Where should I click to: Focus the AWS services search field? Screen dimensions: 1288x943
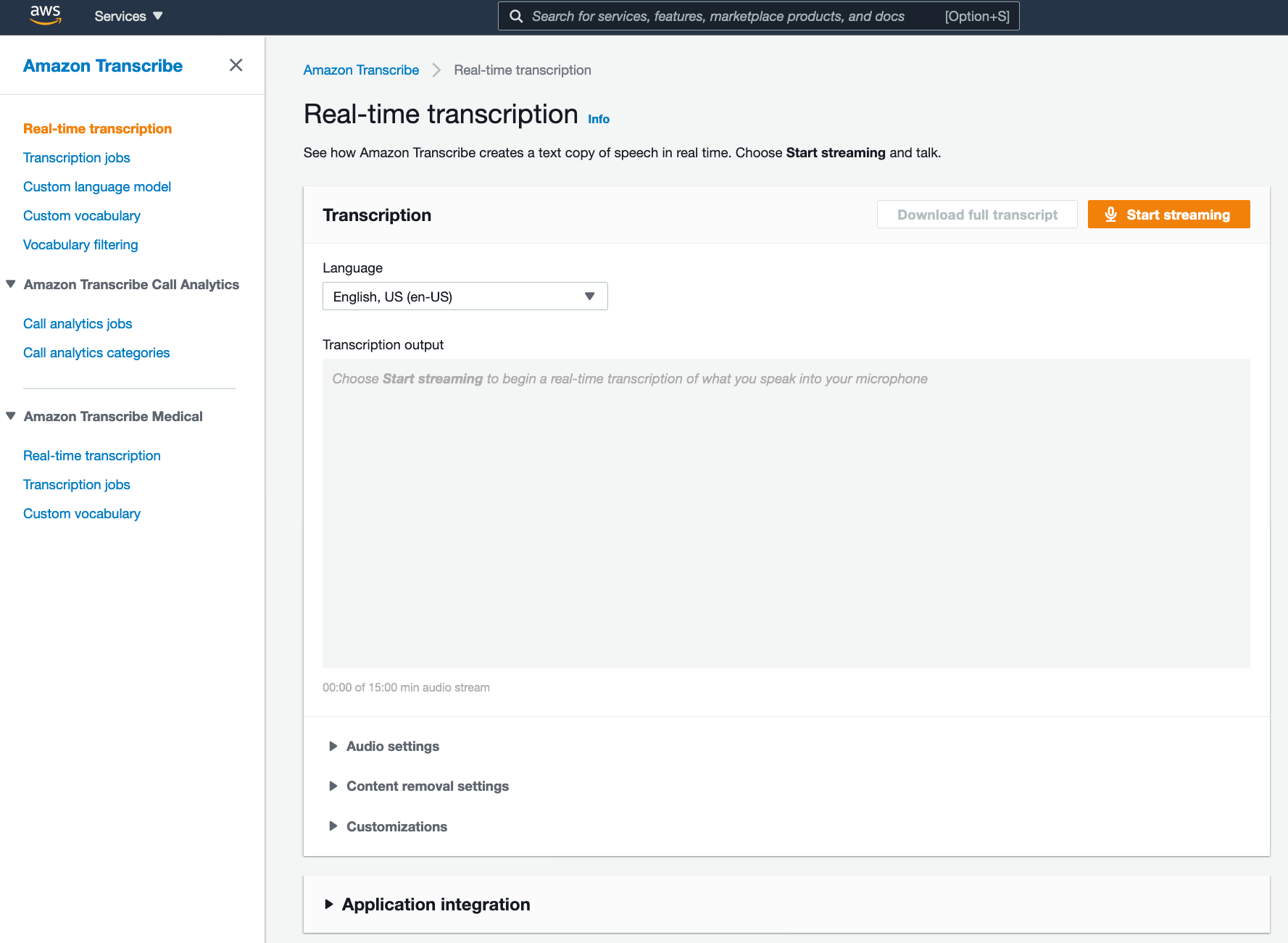click(x=758, y=16)
